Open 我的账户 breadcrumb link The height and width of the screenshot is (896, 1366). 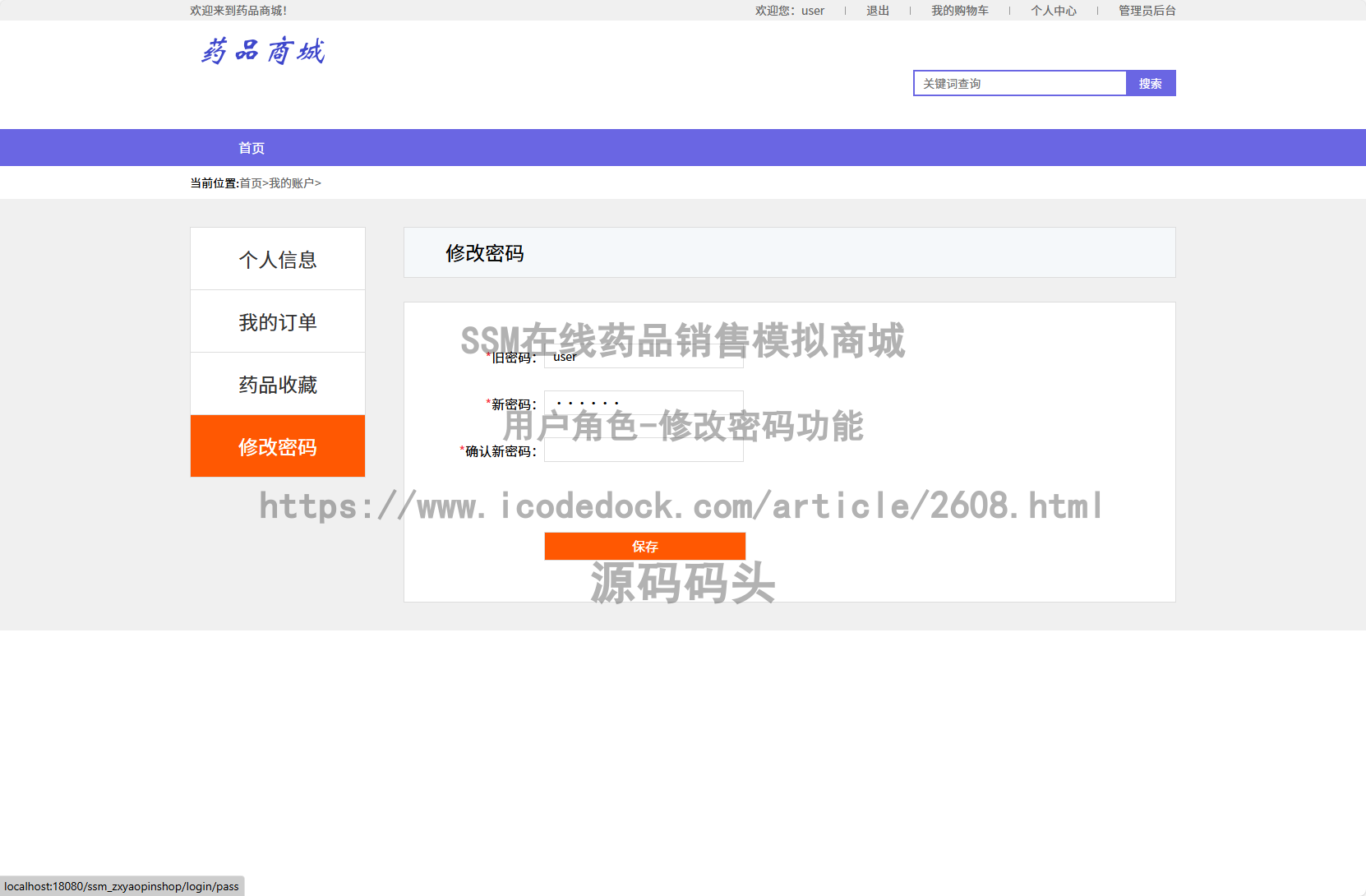coord(292,182)
